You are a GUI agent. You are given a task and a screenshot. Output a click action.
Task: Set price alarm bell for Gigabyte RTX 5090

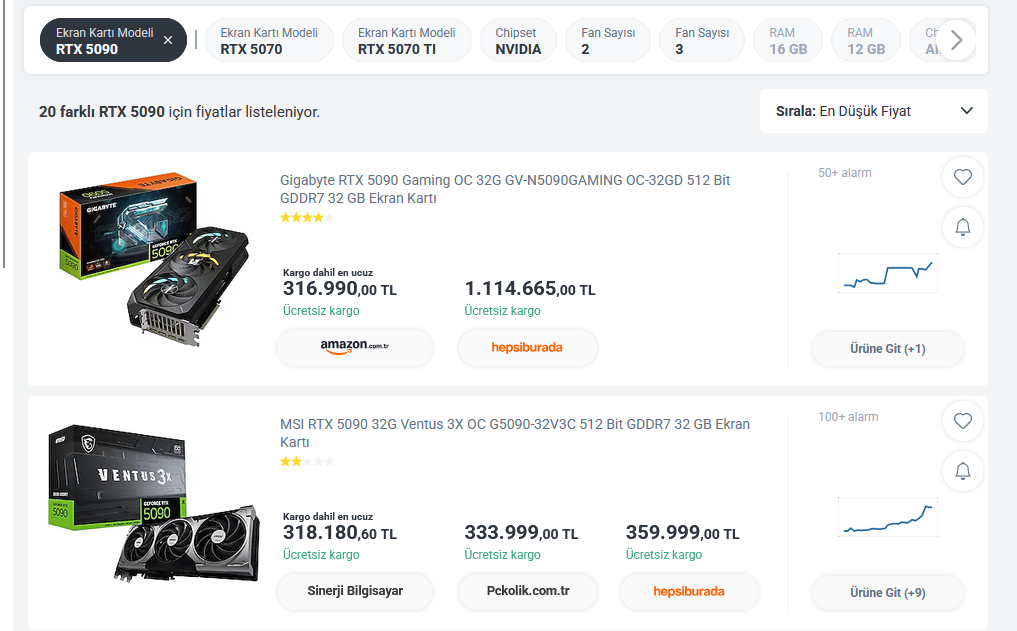[963, 227]
